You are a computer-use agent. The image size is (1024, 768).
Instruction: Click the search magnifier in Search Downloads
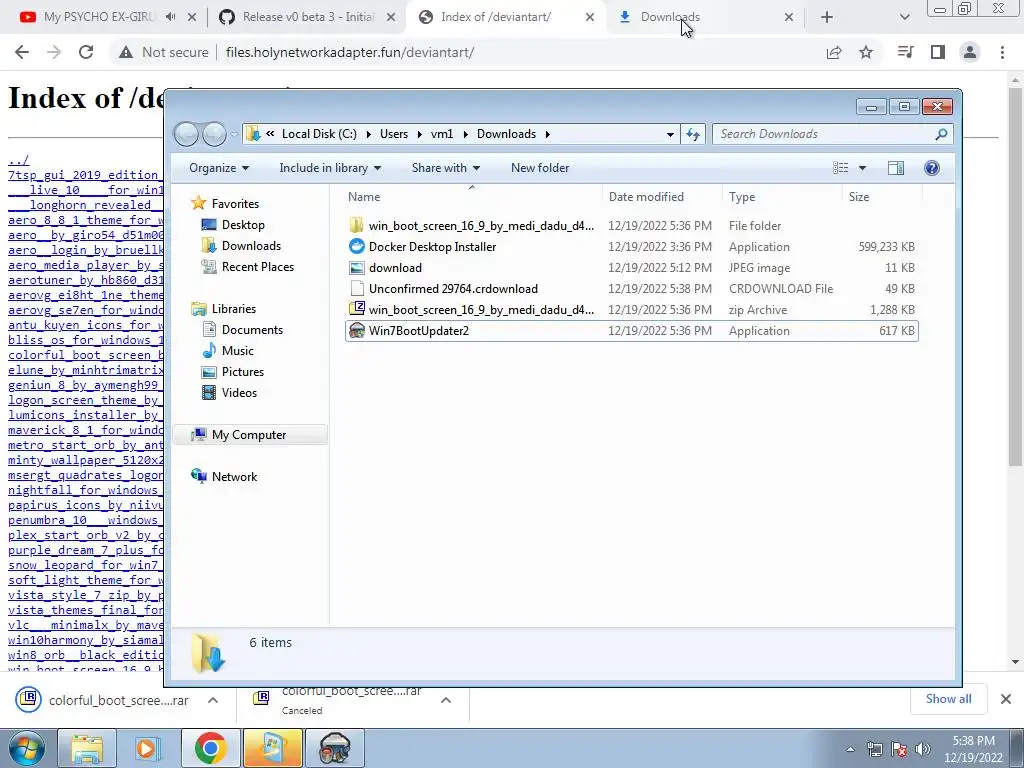pyautogui.click(x=941, y=134)
